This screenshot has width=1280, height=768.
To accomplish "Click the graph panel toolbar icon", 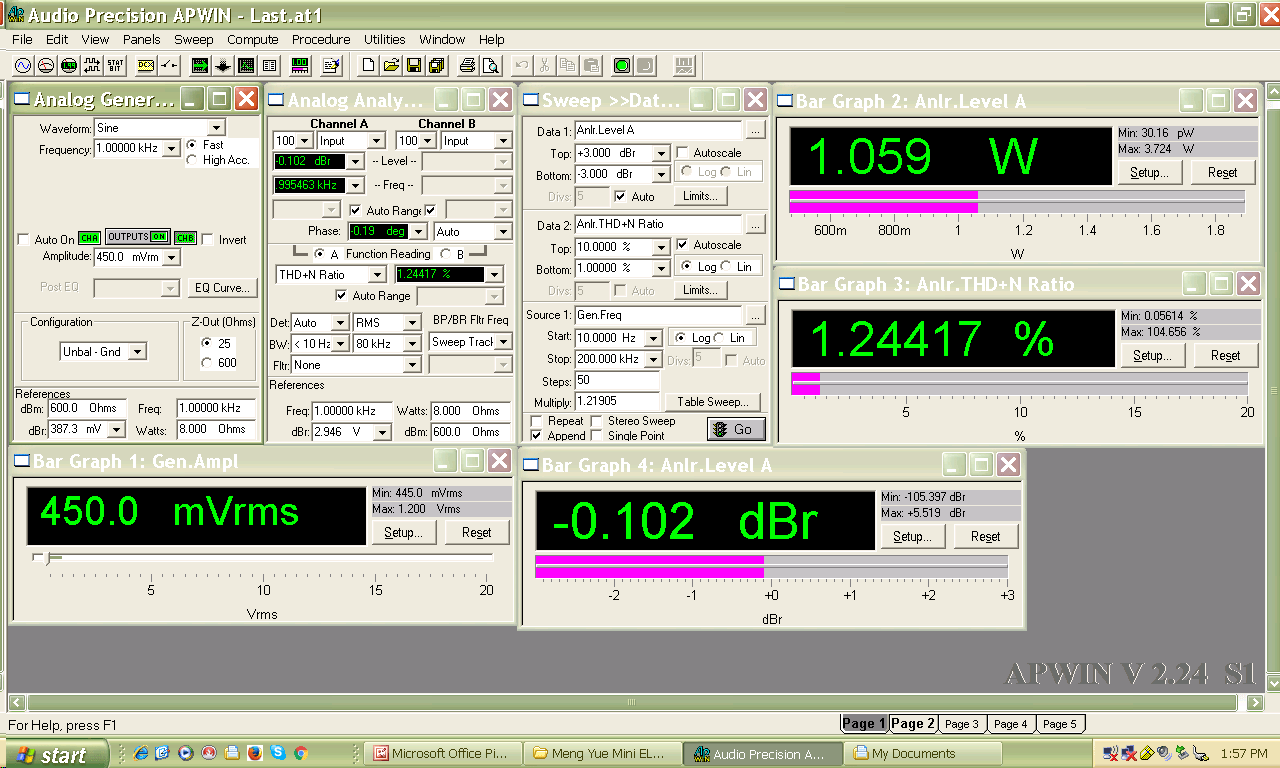I will click(x=246, y=65).
